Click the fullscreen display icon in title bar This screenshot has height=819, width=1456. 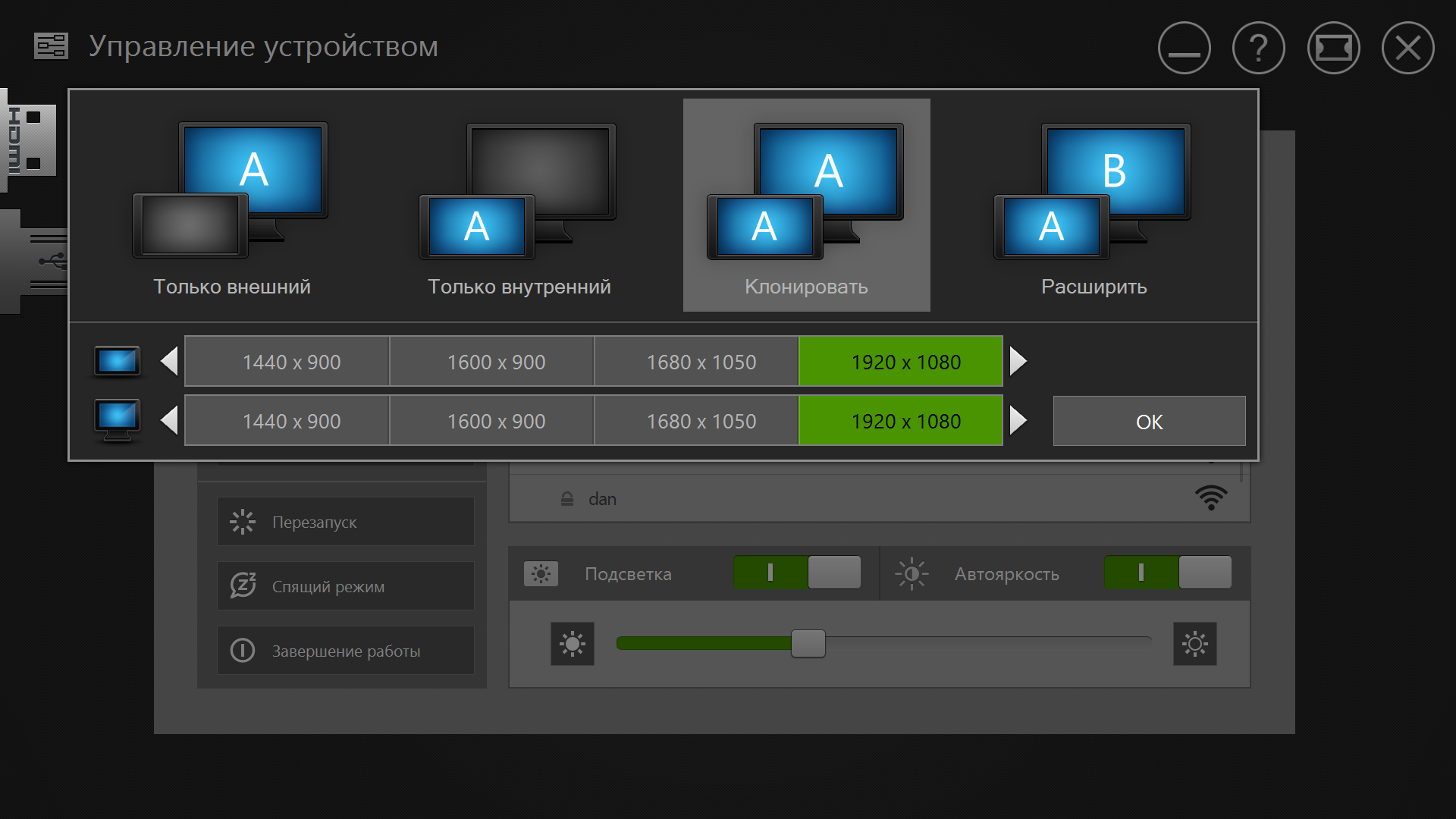point(1333,48)
